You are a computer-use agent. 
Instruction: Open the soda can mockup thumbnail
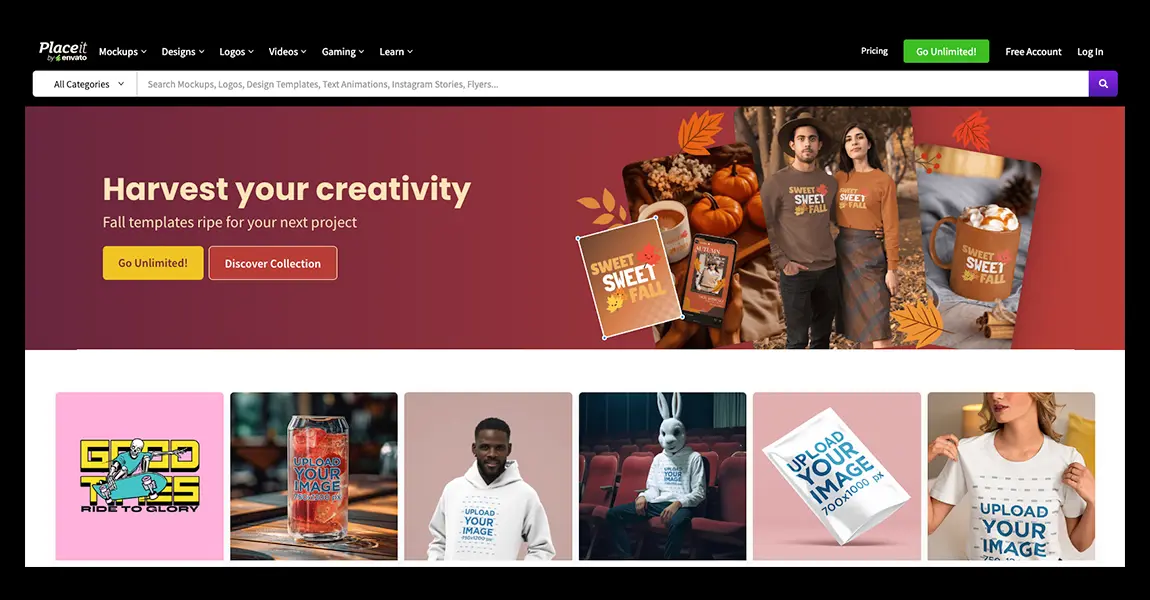tap(314, 476)
